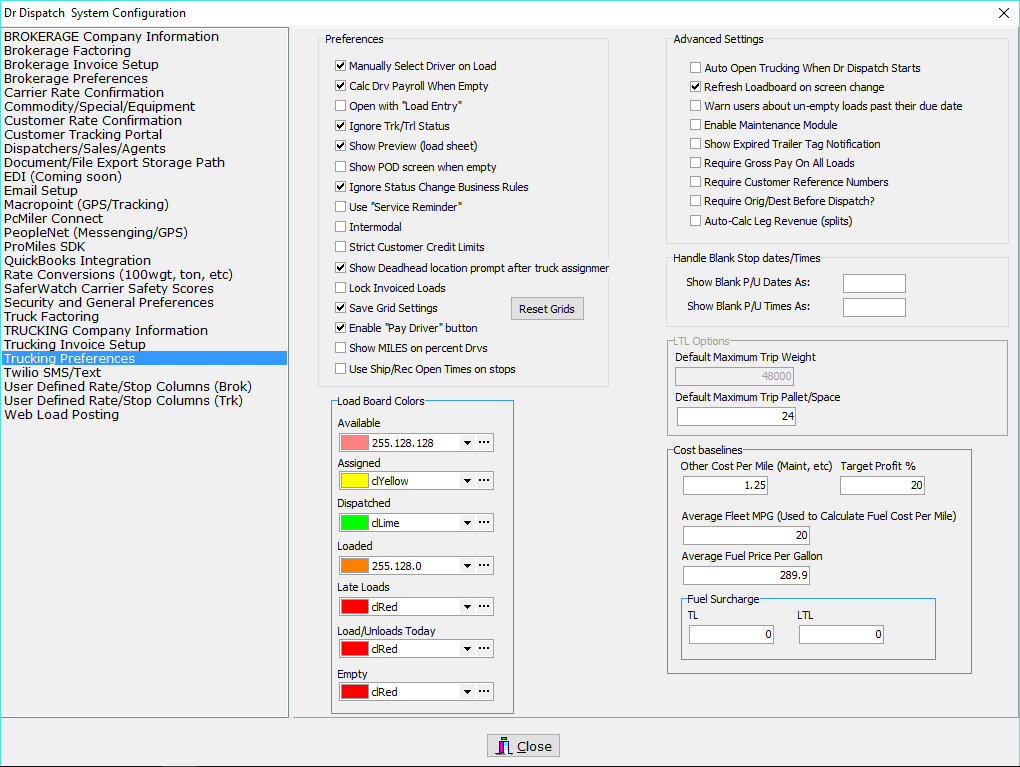Toggle Ignore Trk/Trl Status checkbox
The width and height of the screenshot is (1020, 767).
tap(340, 126)
